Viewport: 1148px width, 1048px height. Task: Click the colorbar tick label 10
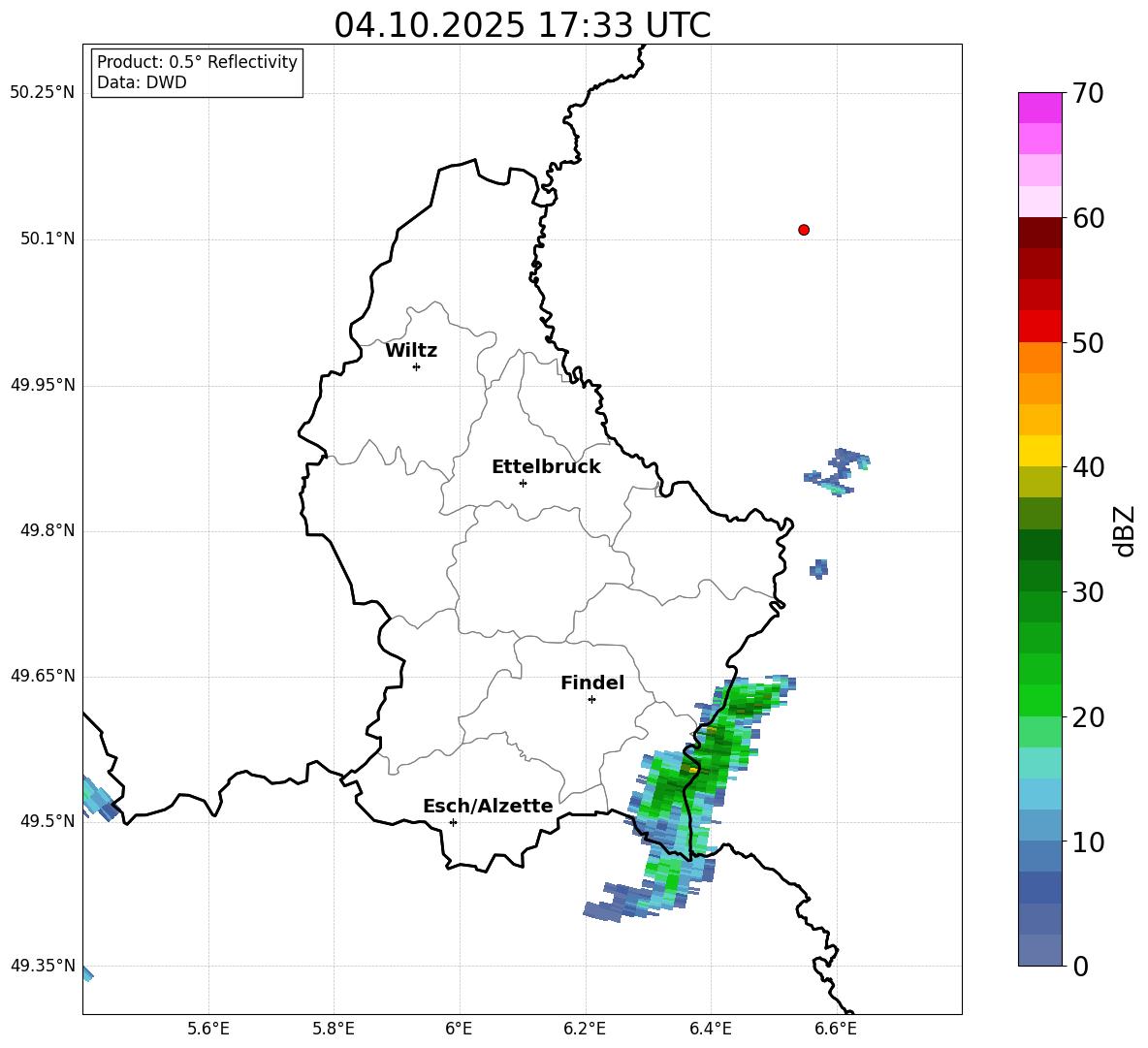pos(1088,842)
